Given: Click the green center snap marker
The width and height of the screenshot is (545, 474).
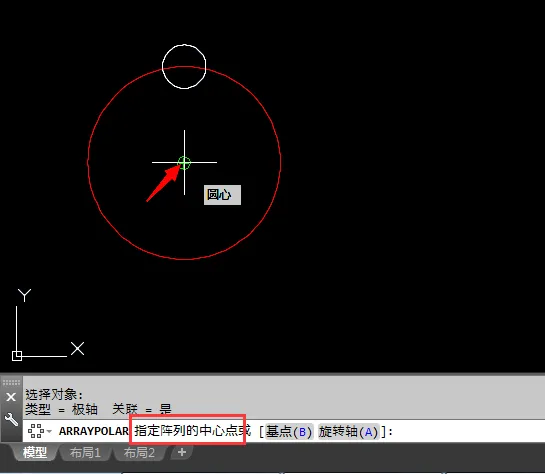Looking at the screenshot, I should 184,163.
